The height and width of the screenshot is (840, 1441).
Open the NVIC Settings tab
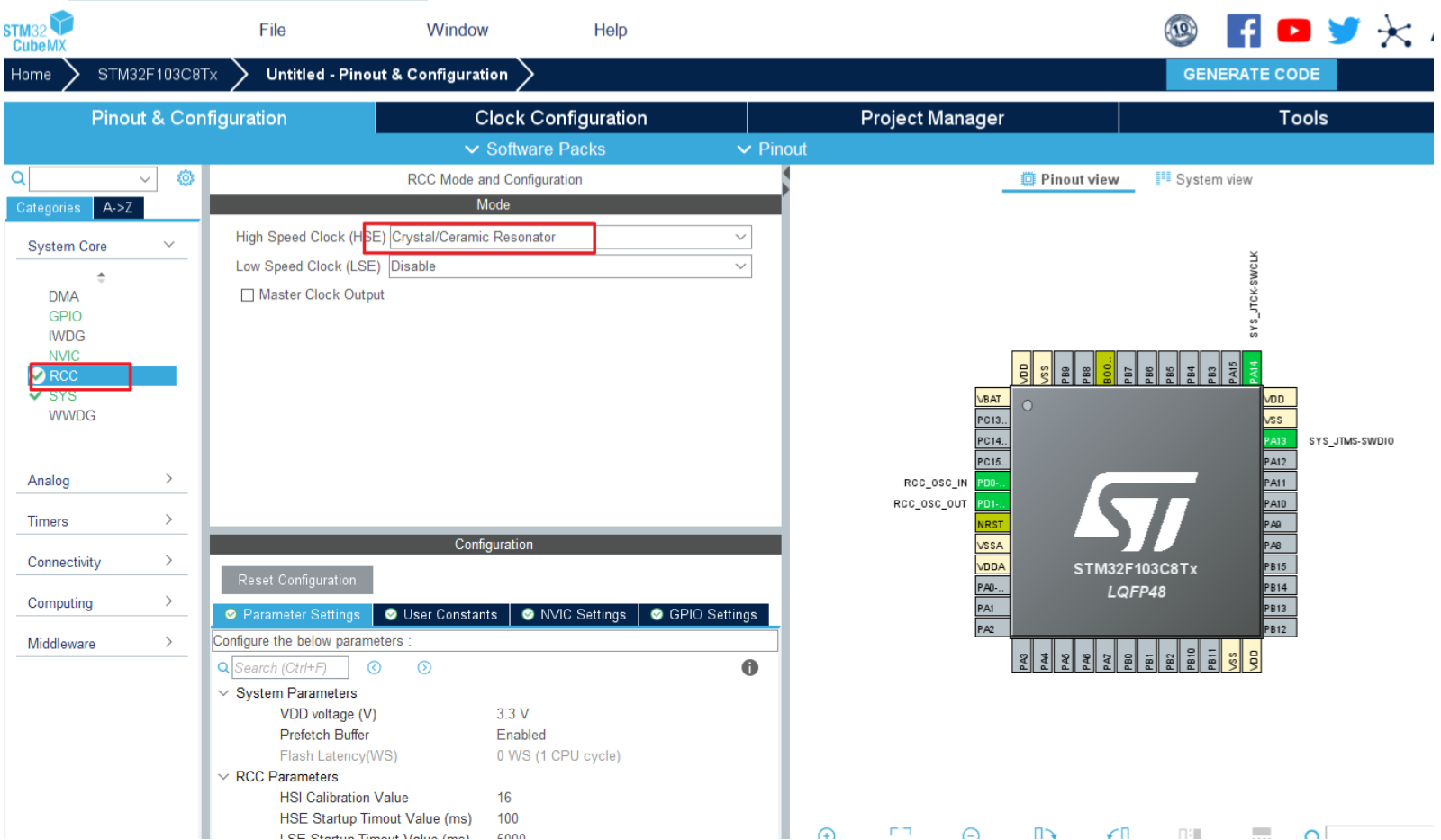point(574,614)
